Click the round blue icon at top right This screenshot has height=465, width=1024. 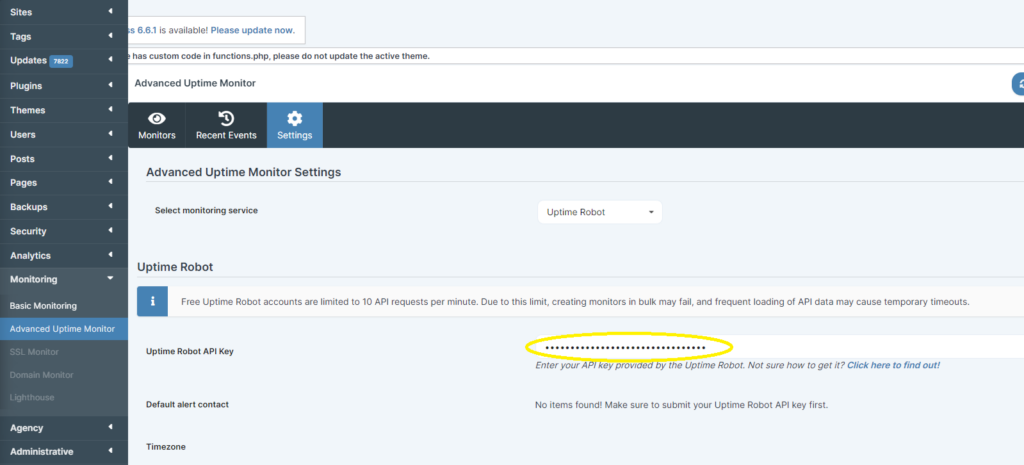click(1018, 84)
